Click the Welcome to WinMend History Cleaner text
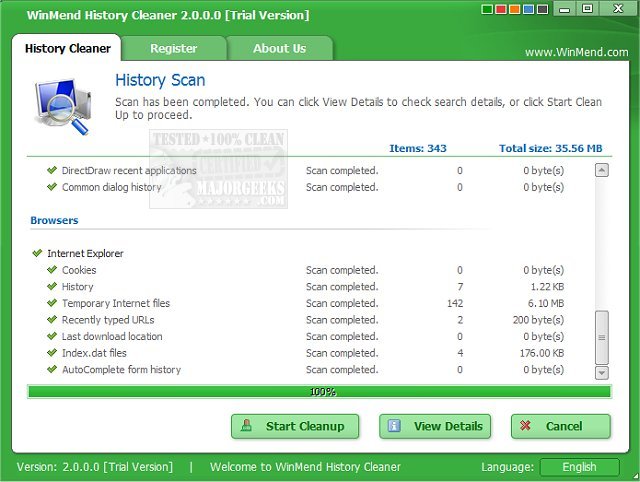Image resolution: width=640 pixels, height=482 pixels. point(305,467)
